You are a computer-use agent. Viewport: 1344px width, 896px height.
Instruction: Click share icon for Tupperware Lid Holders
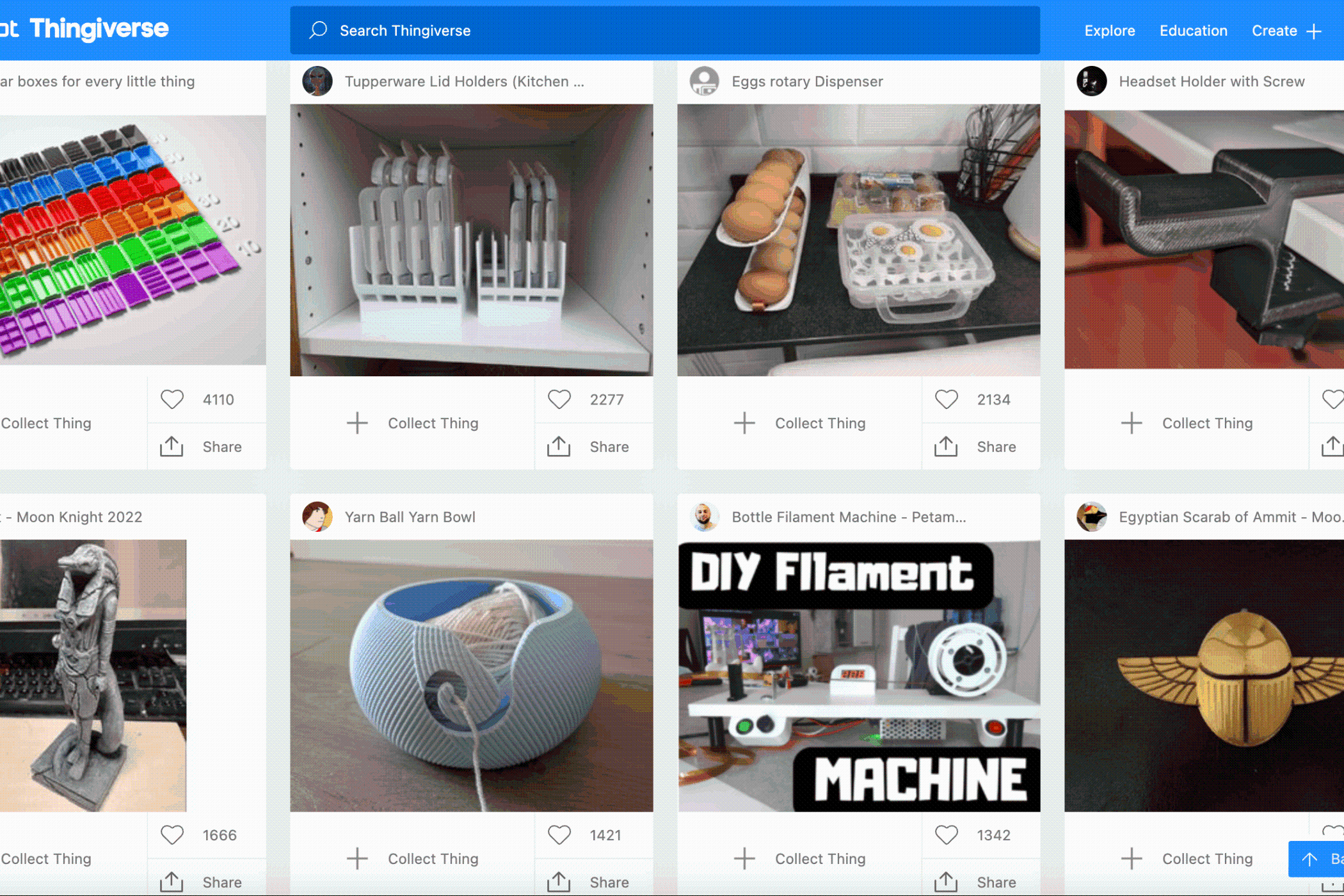point(559,446)
